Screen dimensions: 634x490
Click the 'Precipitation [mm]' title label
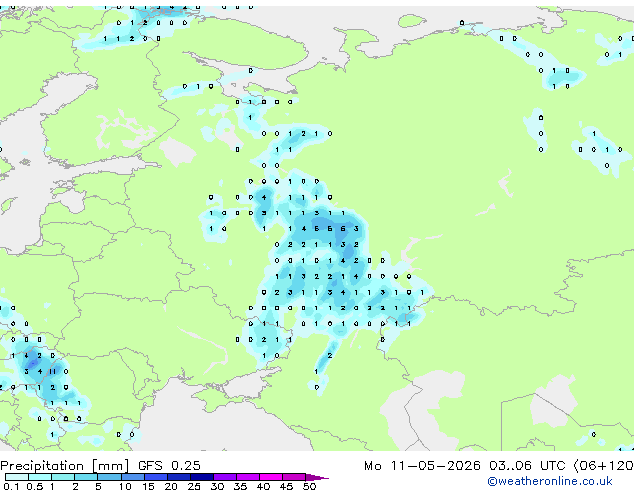click(x=65, y=466)
